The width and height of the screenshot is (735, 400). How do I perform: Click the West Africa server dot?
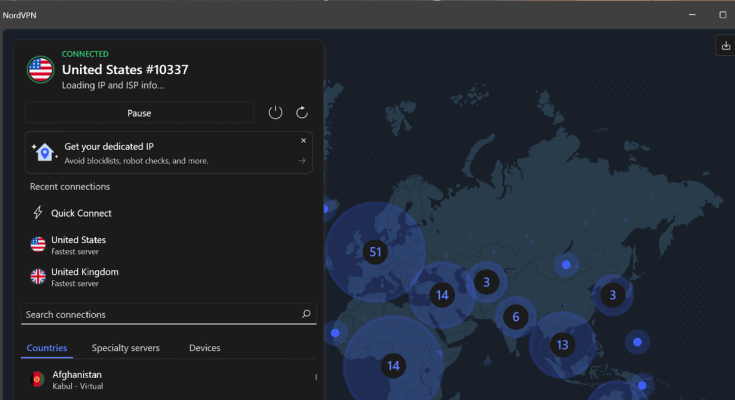(335, 333)
